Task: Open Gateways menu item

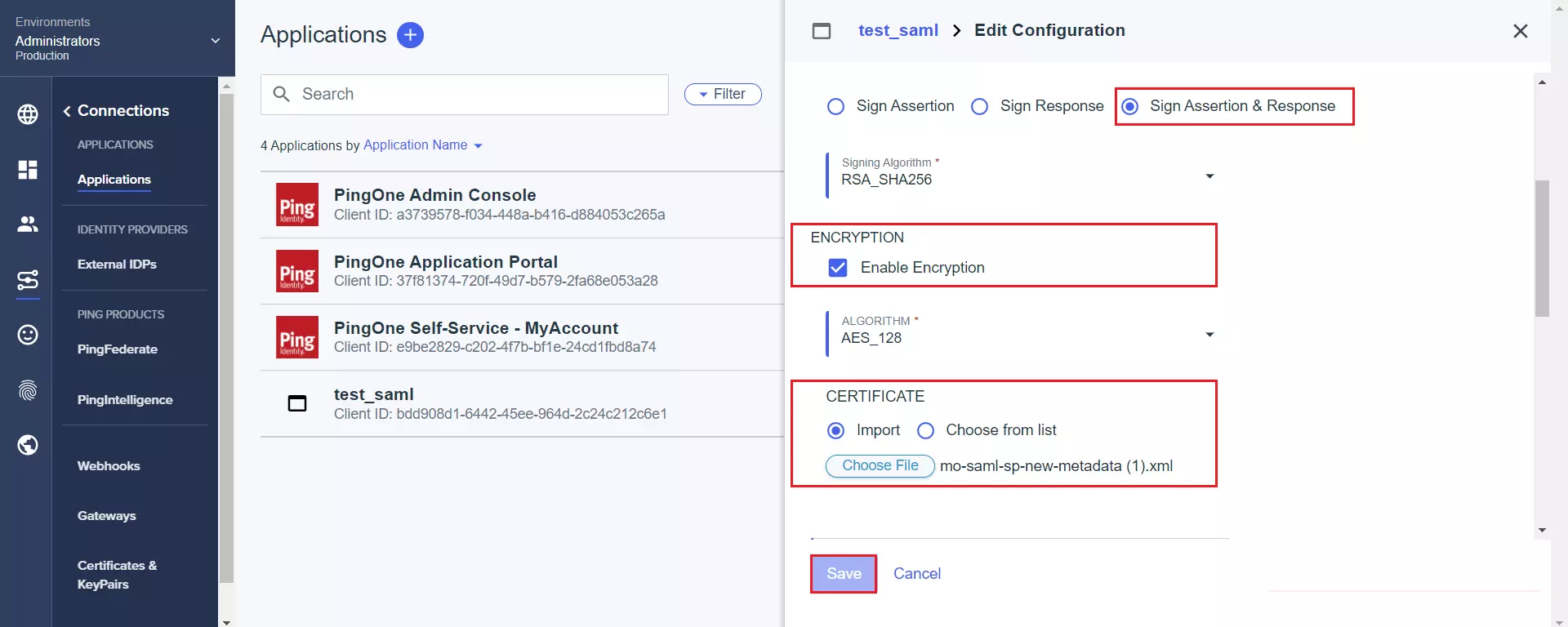Action: [107, 516]
